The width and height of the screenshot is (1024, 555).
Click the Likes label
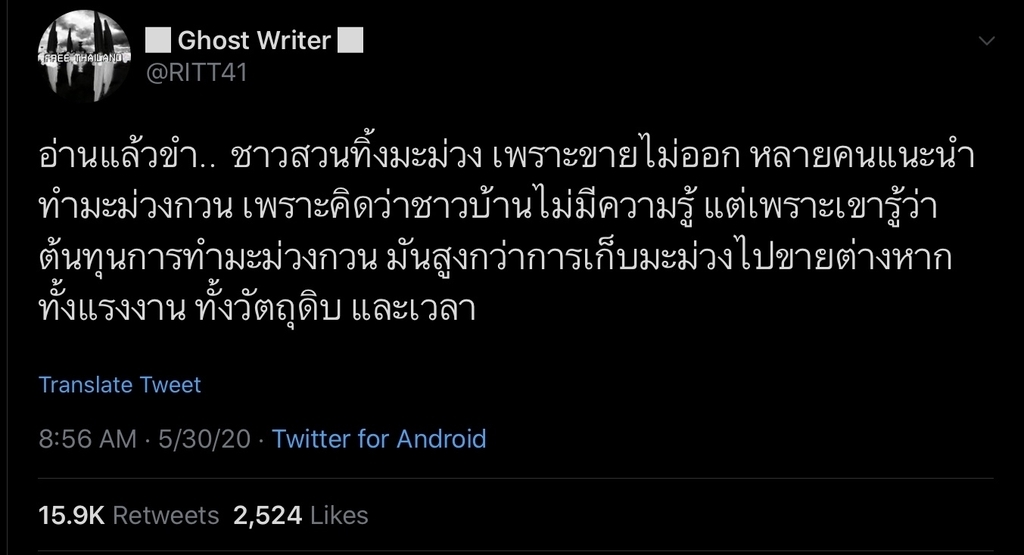(x=339, y=515)
